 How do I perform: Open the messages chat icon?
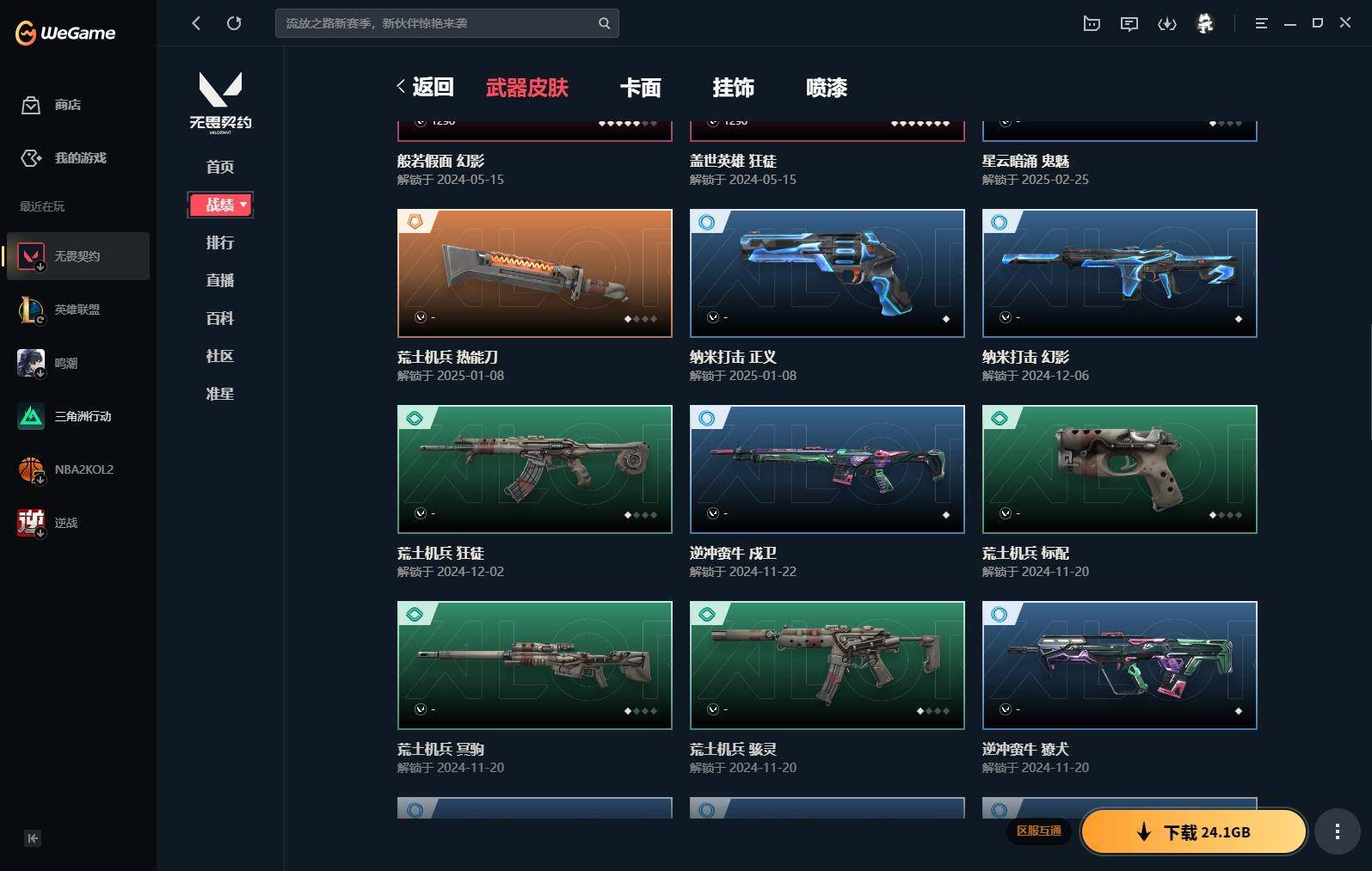click(x=1129, y=23)
